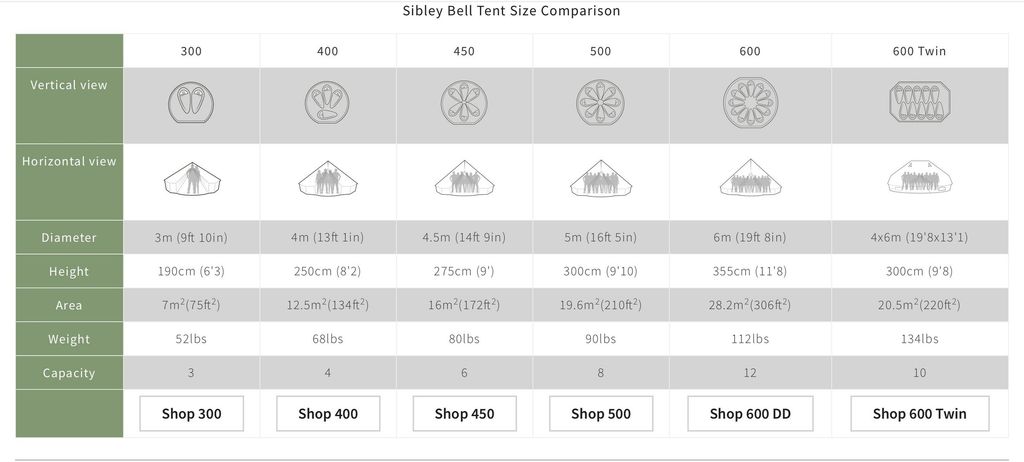The image size is (1024, 462).
Task: Open the Shop 400 link
Action: (328, 414)
